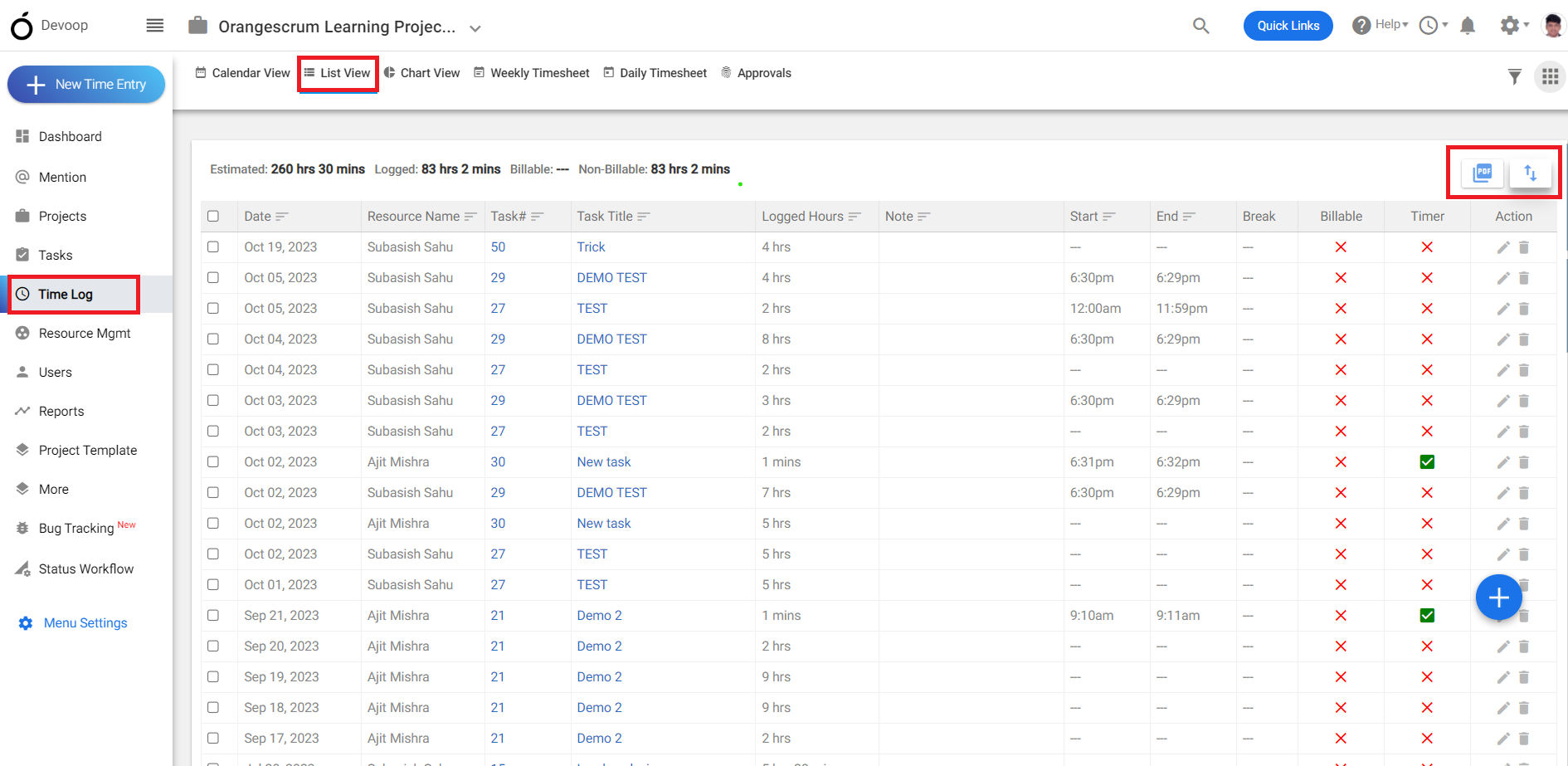1568x766 pixels.
Task: Edit the Sep 19 Demo 2 entry
Action: (1503, 677)
